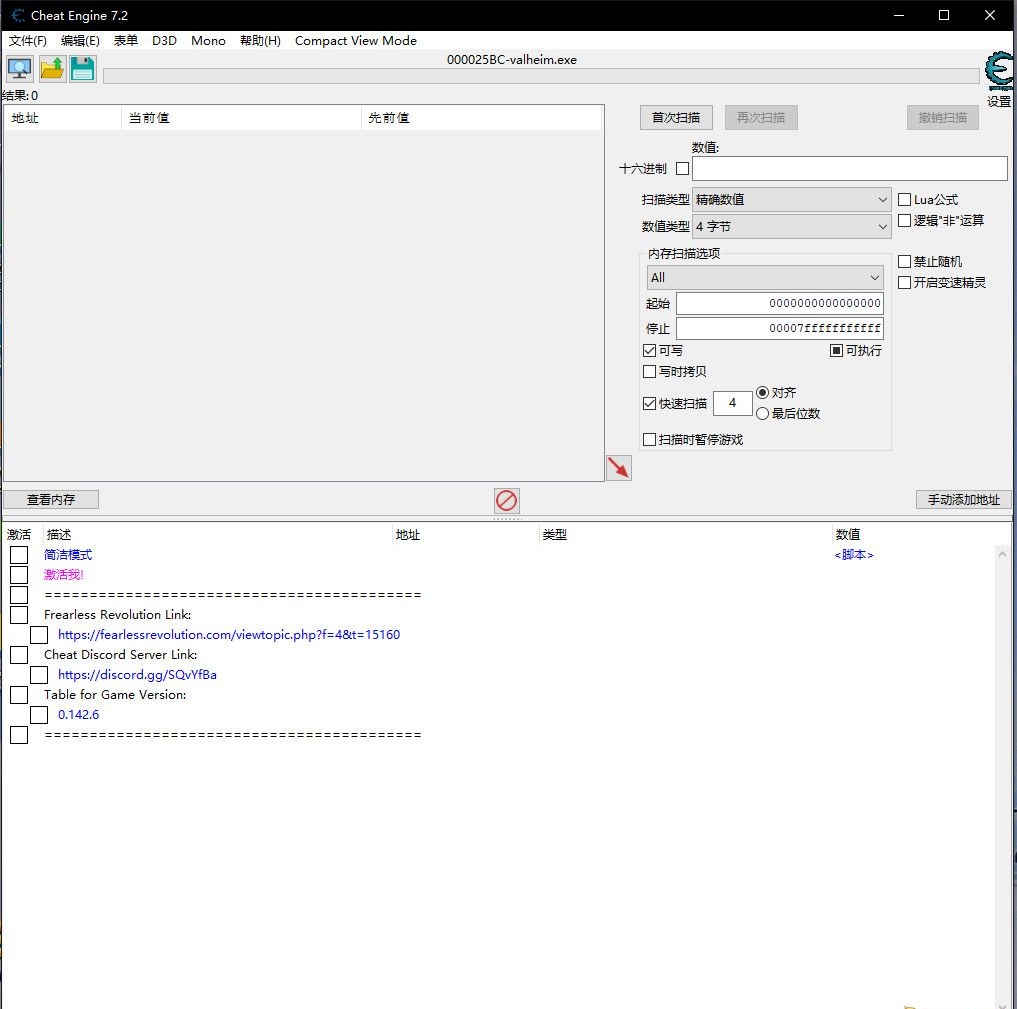Click the open process computer icon
The image size is (1017, 1009).
coord(19,69)
